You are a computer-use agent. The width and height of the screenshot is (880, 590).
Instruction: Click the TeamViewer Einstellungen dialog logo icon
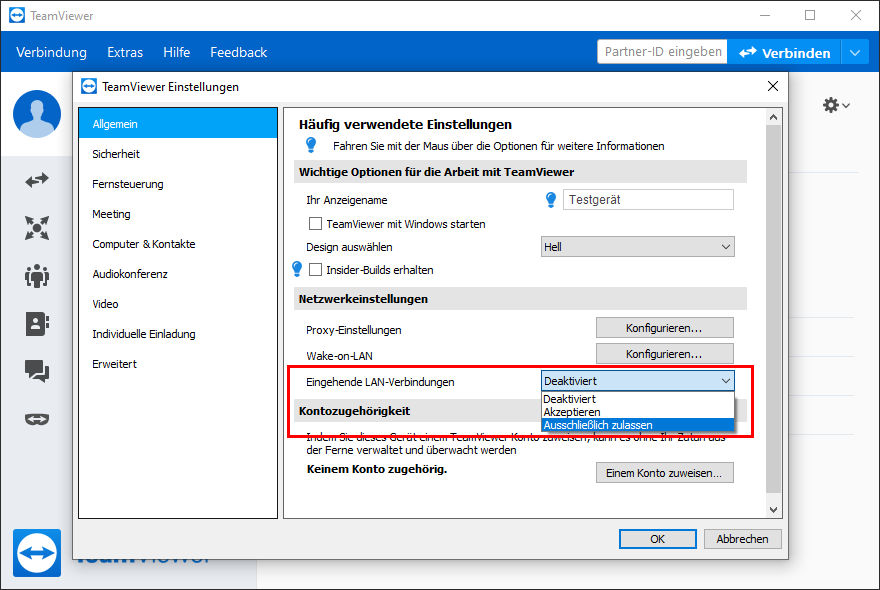[89, 86]
